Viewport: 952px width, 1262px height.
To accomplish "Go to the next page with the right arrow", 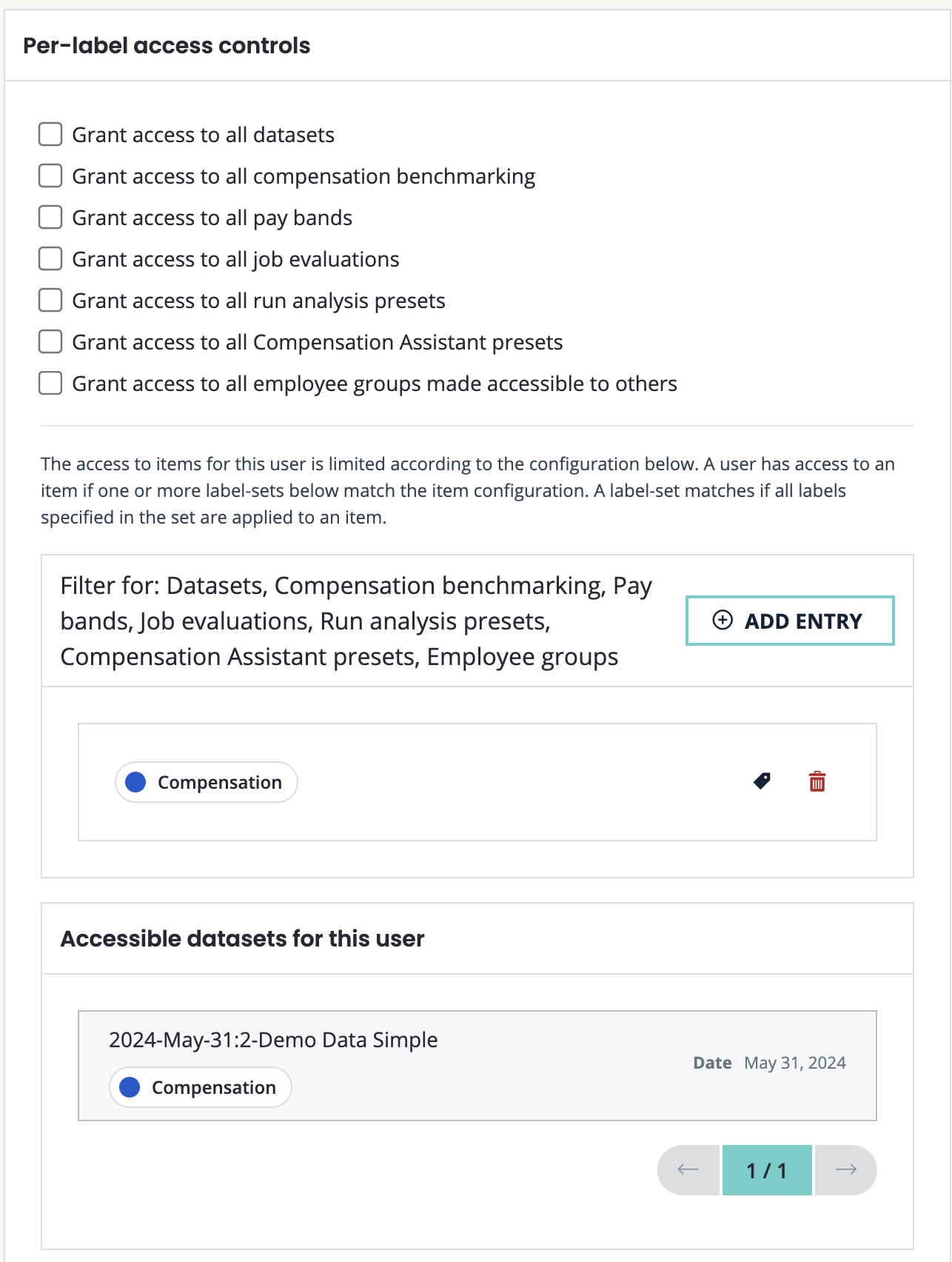I will (845, 1170).
